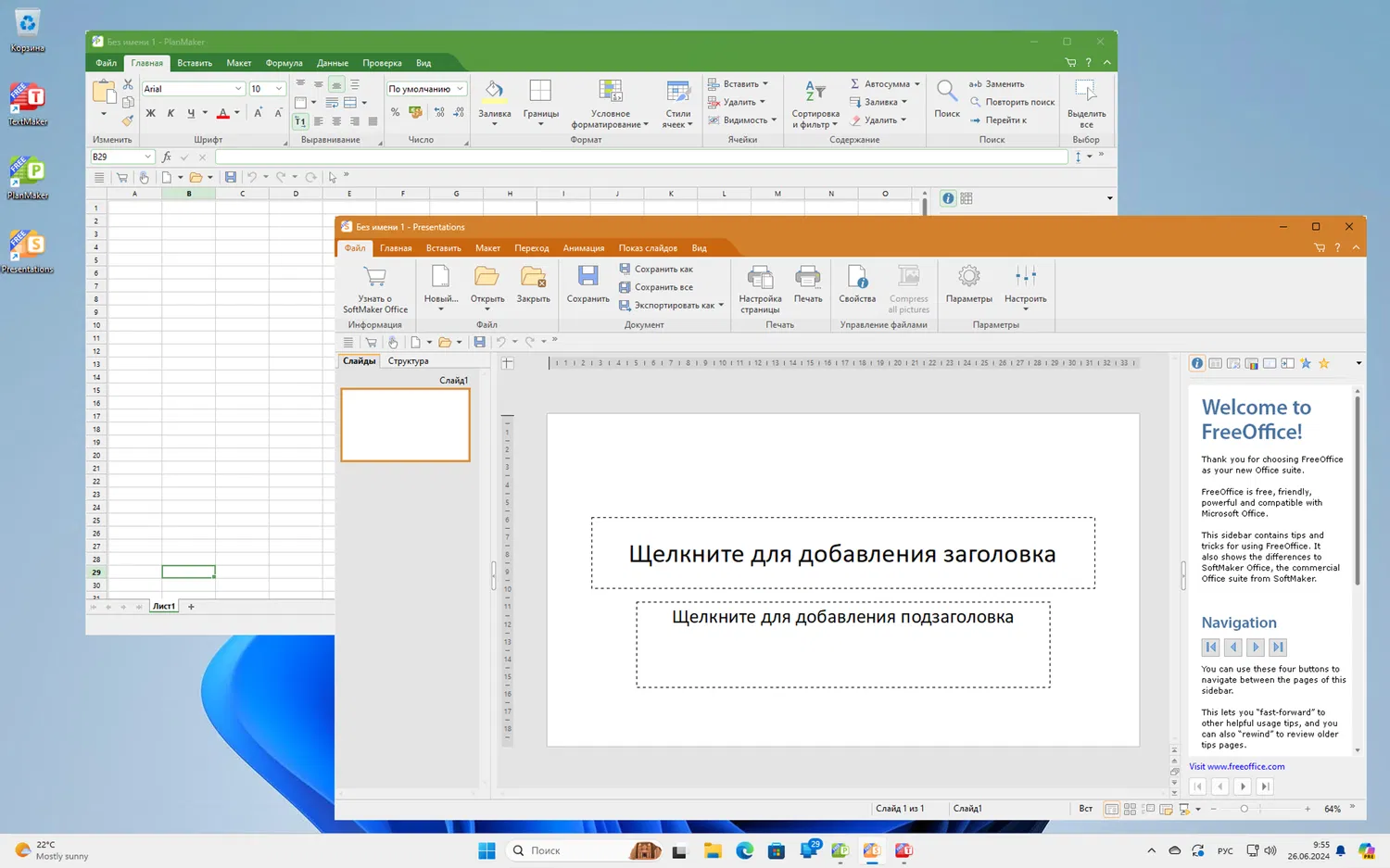Click the zoom slider in Presentations status bar
Image resolution: width=1390 pixels, height=868 pixels.
click(1260, 809)
